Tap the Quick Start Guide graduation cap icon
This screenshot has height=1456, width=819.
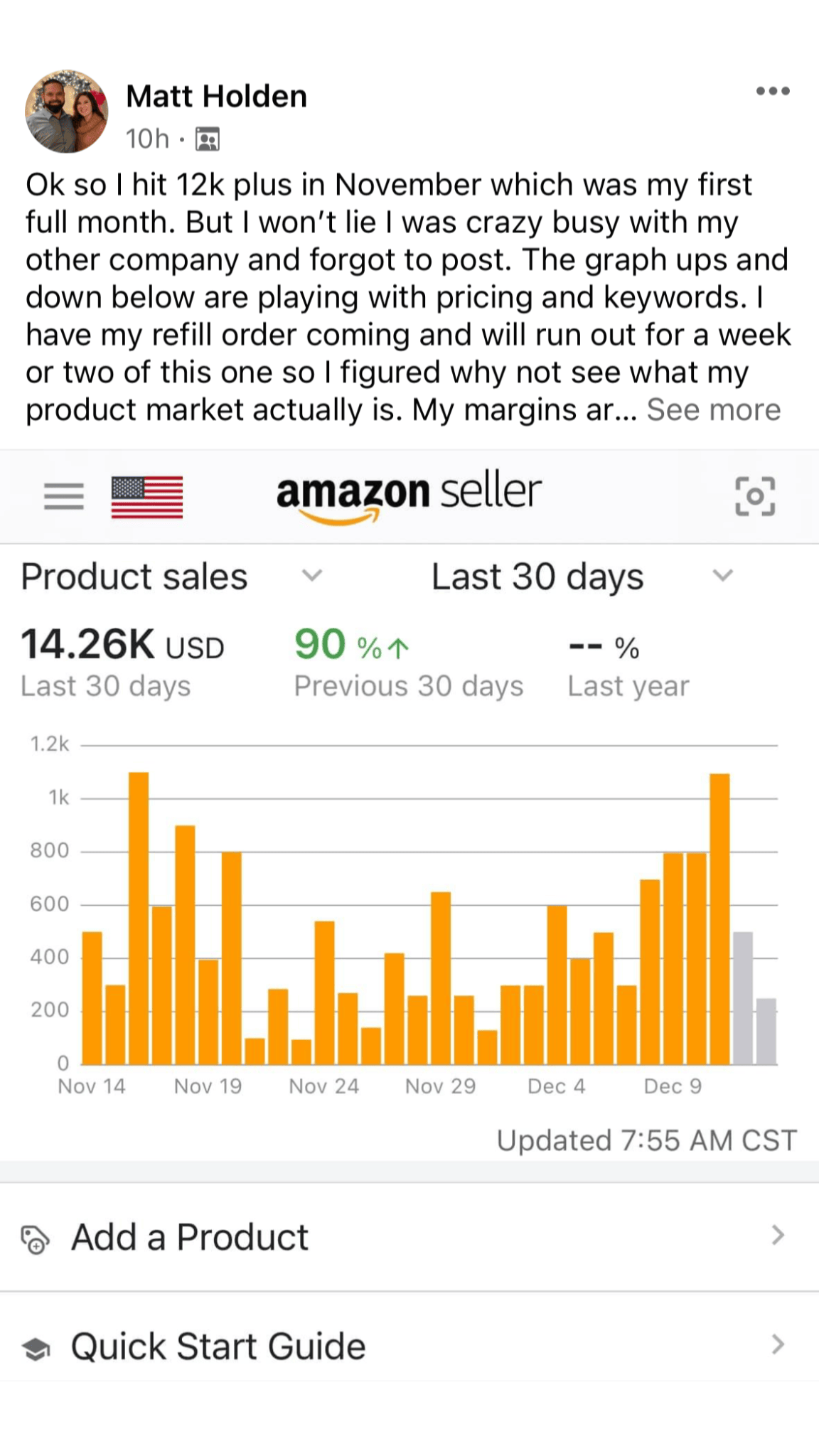point(36,1348)
